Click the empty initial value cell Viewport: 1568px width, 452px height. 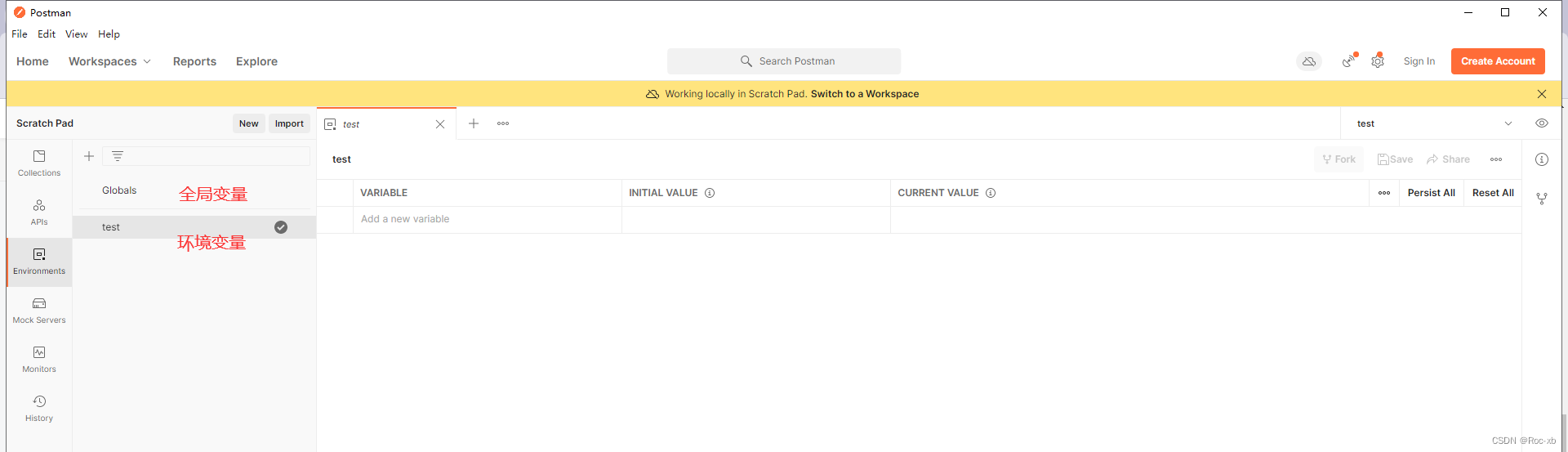[x=756, y=219]
